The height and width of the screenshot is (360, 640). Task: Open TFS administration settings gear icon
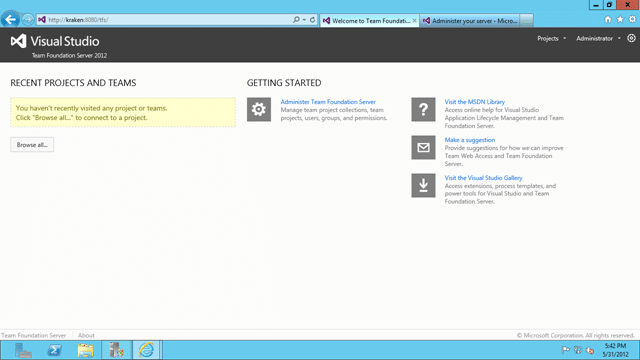[x=631, y=38]
